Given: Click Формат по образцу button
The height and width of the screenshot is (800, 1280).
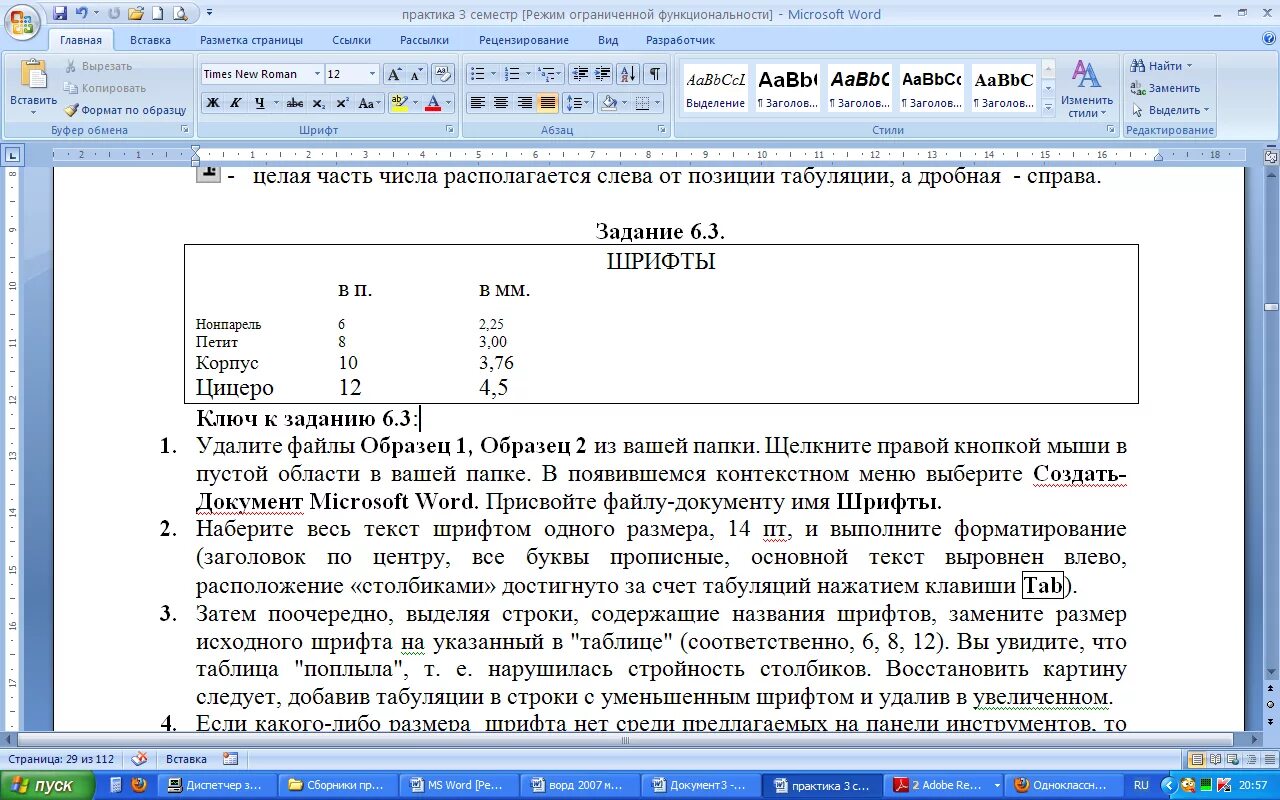Looking at the screenshot, I should coord(126,110).
